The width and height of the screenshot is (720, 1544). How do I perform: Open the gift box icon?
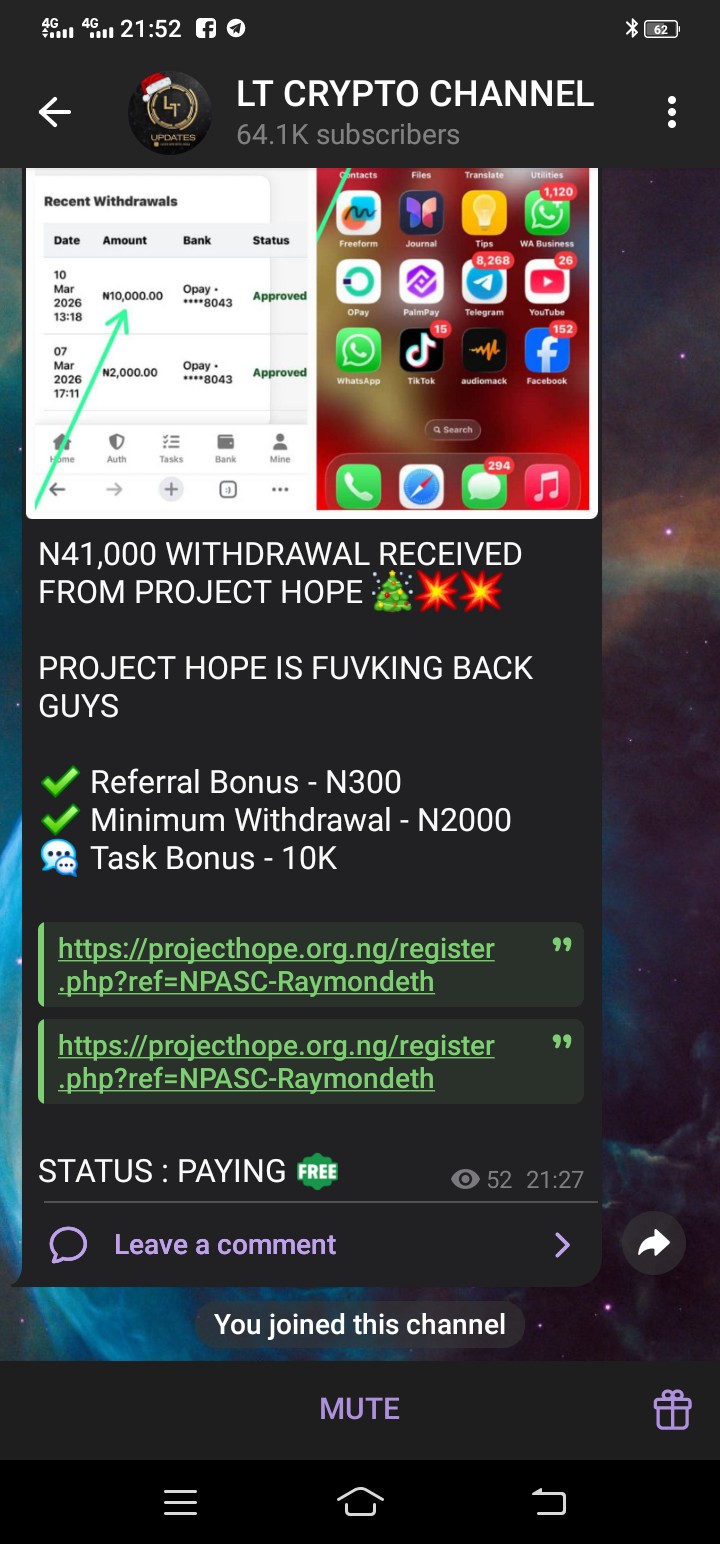[672, 1409]
